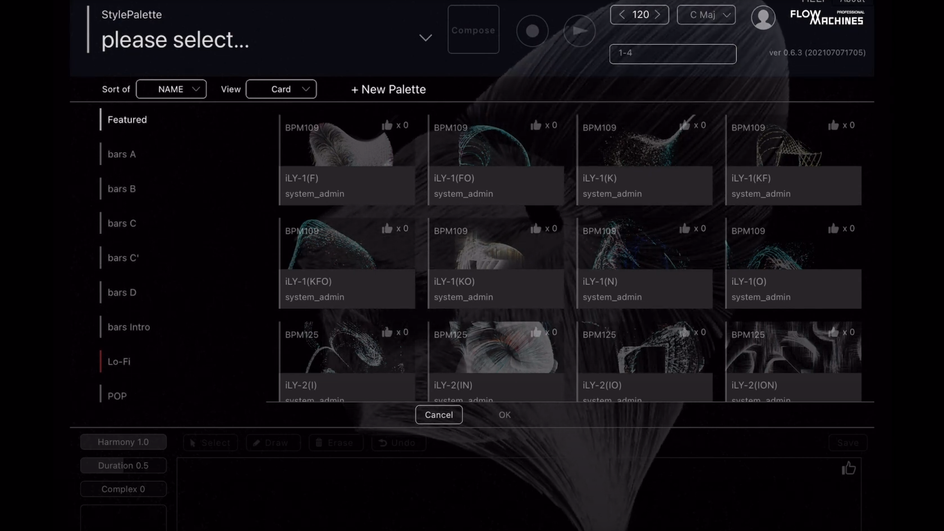
Task: Like the iLY-1(FO) palette thumbs-up
Action: 535,125
